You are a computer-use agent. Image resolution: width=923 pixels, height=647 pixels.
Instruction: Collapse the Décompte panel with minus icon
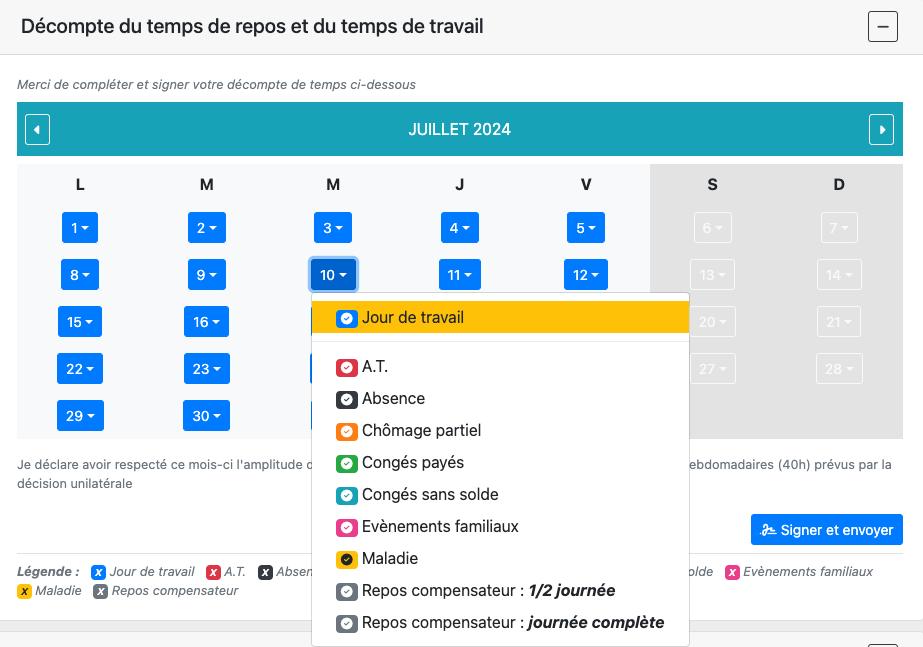[x=882, y=27]
